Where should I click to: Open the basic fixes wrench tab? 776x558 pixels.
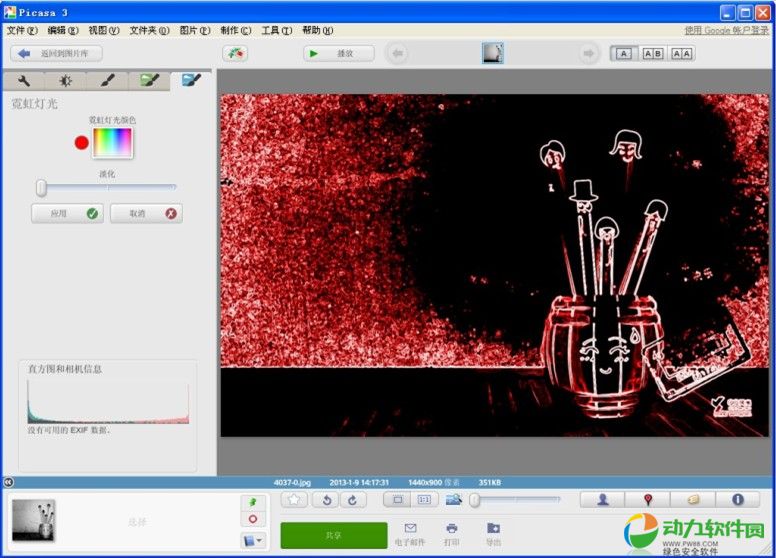23,81
